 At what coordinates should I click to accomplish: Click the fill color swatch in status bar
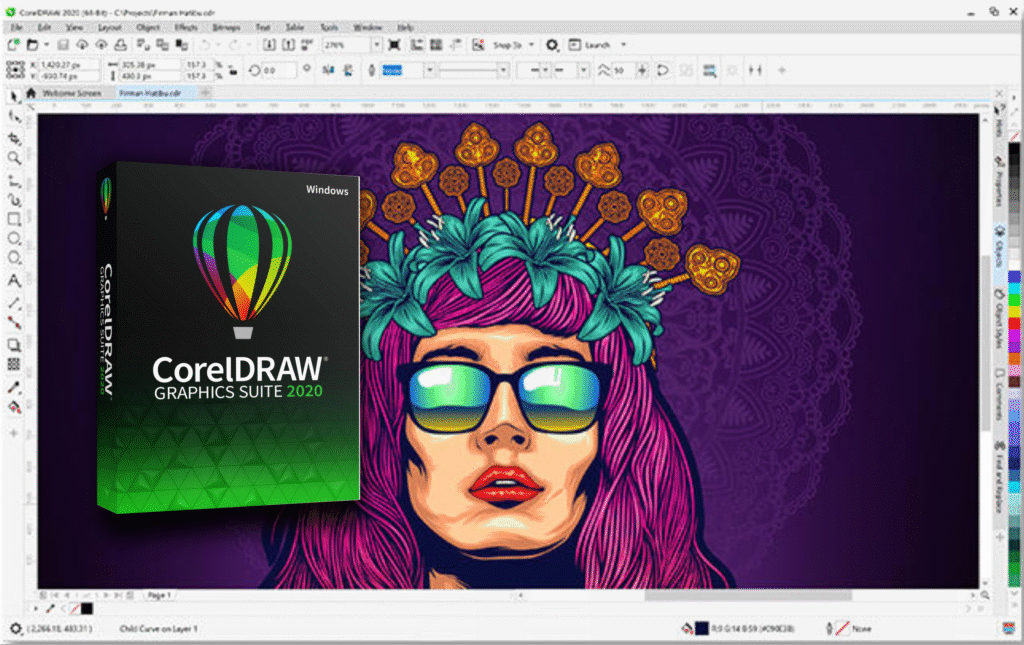click(701, 628)
